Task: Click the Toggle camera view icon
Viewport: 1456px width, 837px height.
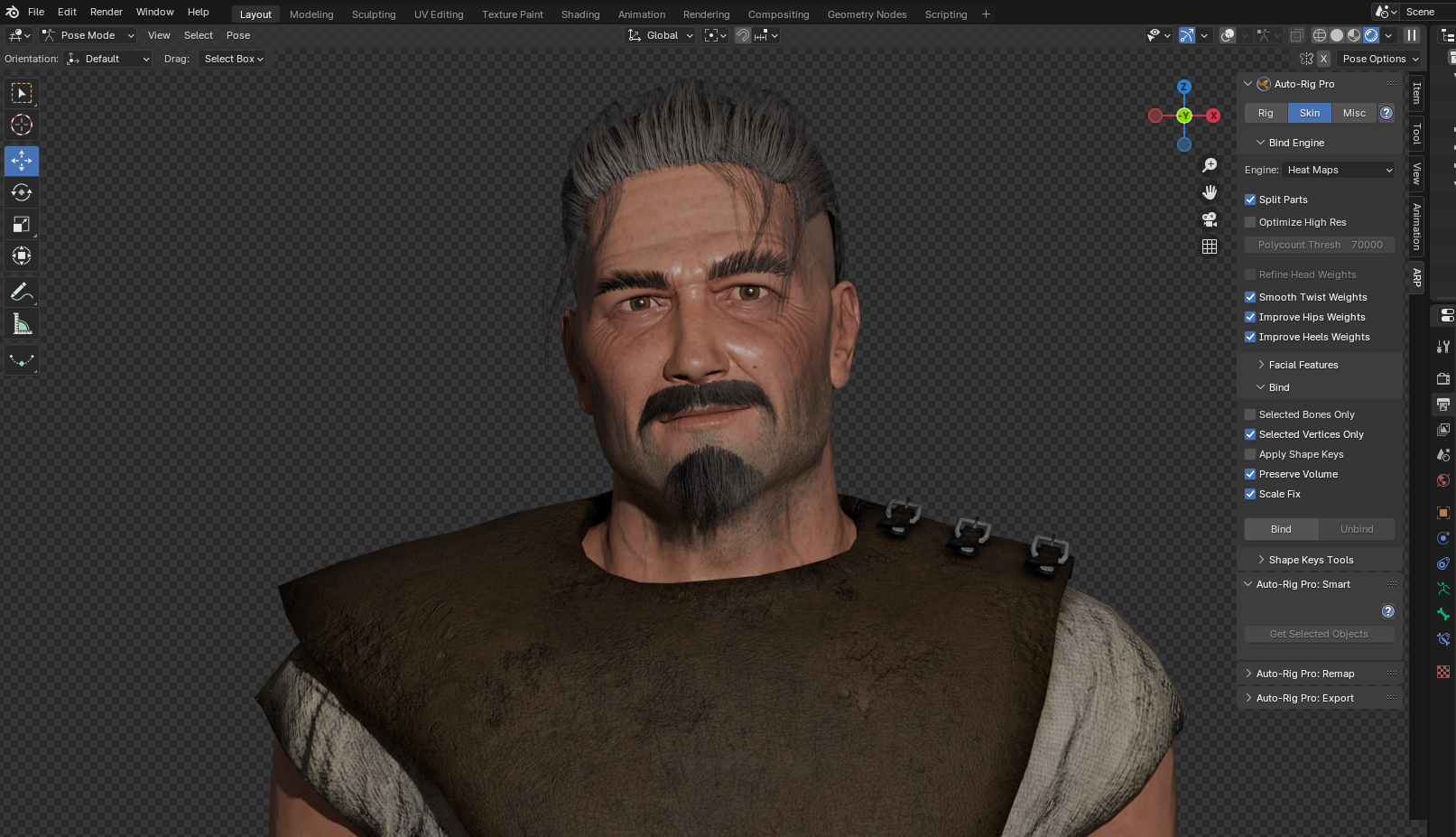Action: (1210, 219)
